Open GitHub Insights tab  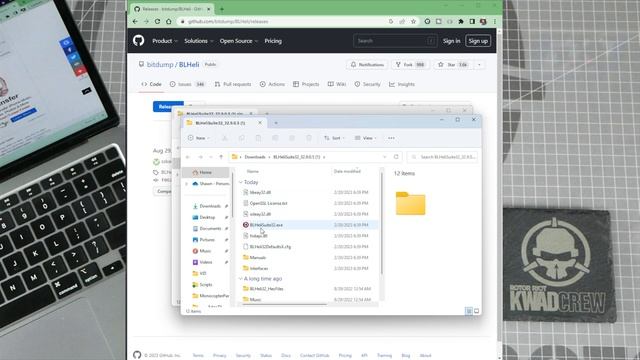coord(402,84)
